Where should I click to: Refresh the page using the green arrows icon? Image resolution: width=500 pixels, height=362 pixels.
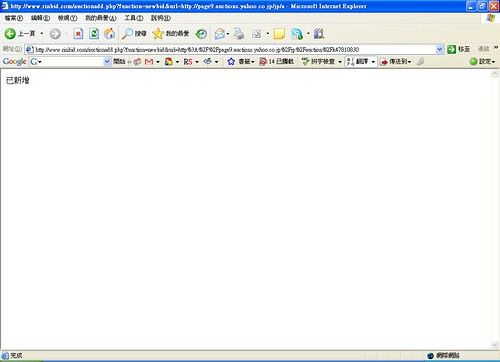point(94,34)
